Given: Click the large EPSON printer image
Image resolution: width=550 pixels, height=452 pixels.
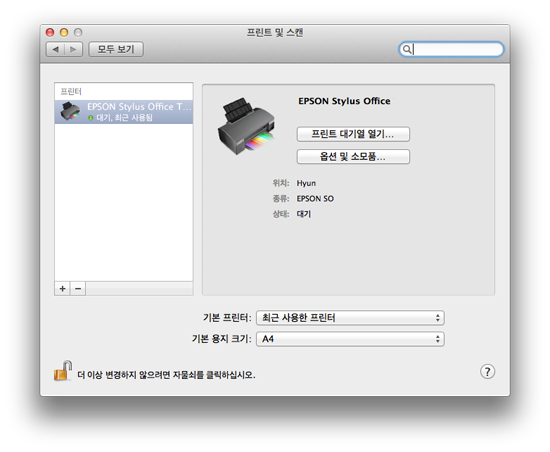Looking at the screenshot, I should point(246,126).
